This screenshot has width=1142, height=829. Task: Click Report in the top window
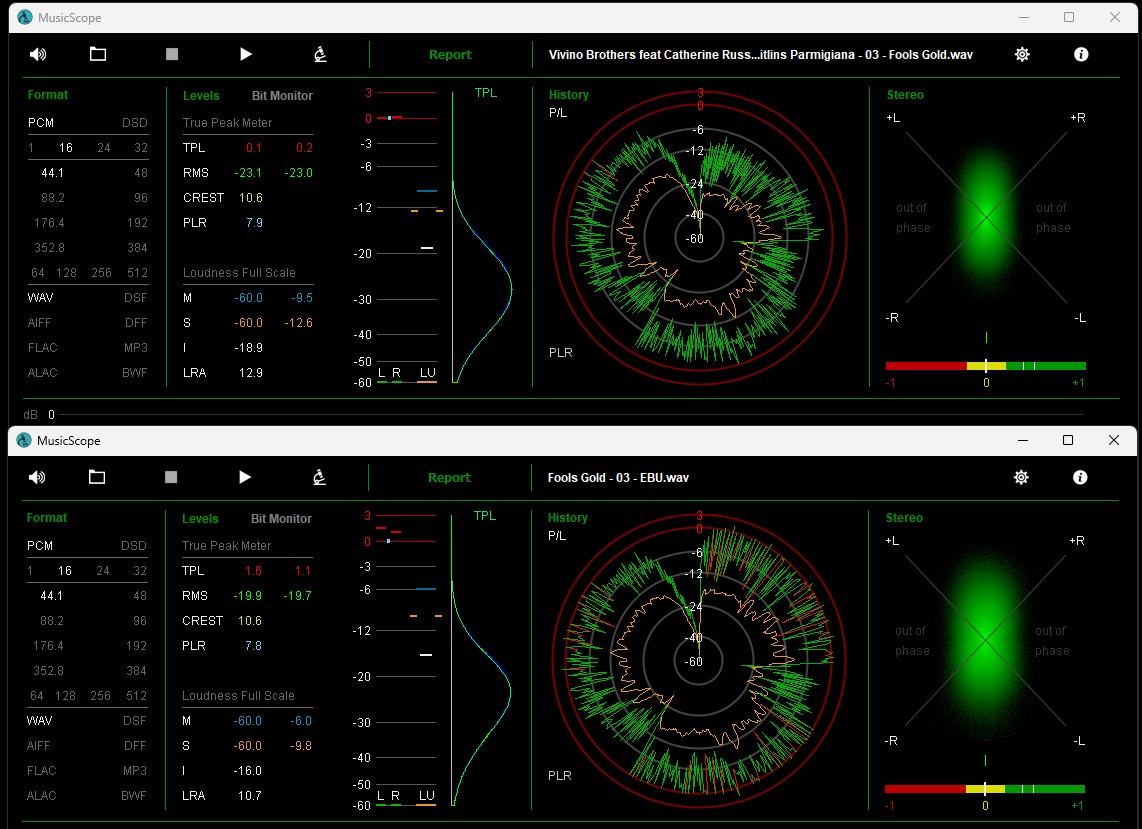(450, 55)
